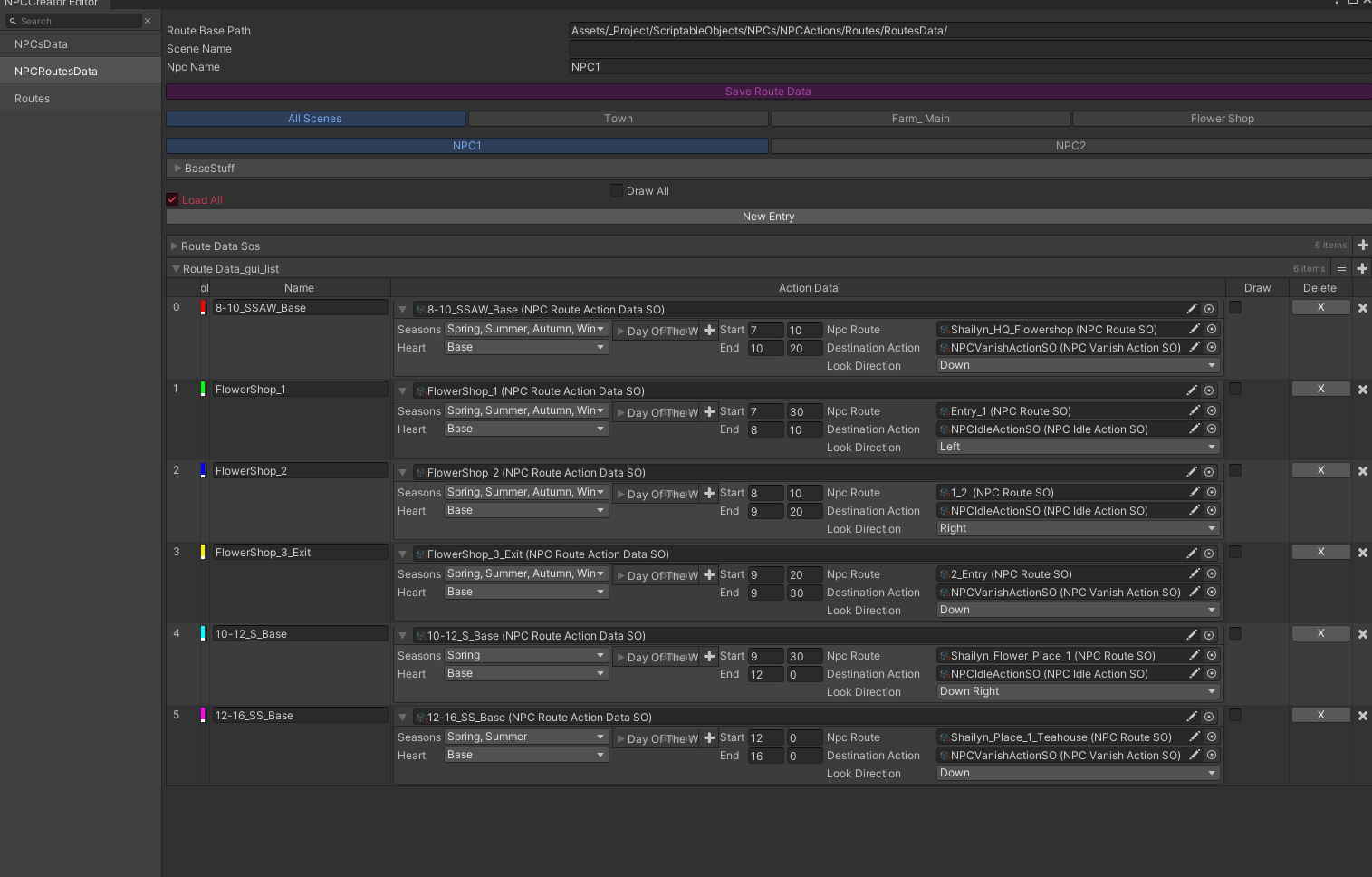The width and height of the screenshot is (1372, 877).
Task: Remove the FlowerShop_1 row with the cross icon
Action: (1362, 390)
